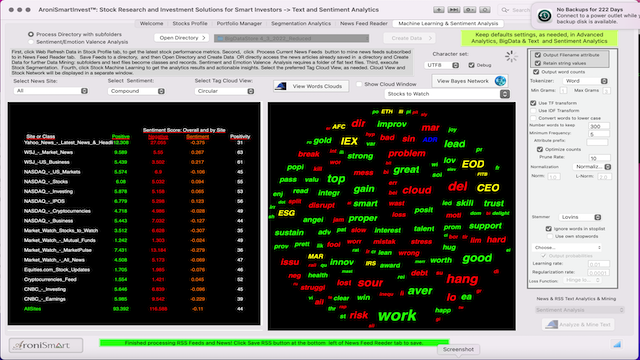640x360 pixels.
Task: Open Portfolio Manager tab
Action: (239, 24)
